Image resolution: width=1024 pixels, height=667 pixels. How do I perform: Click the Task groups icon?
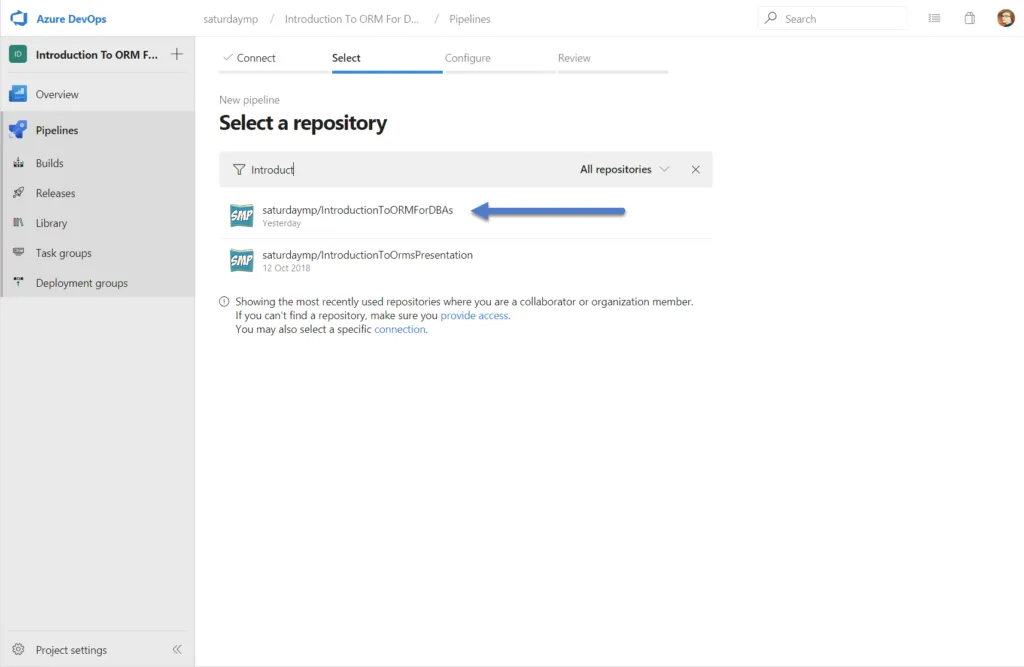18,252
